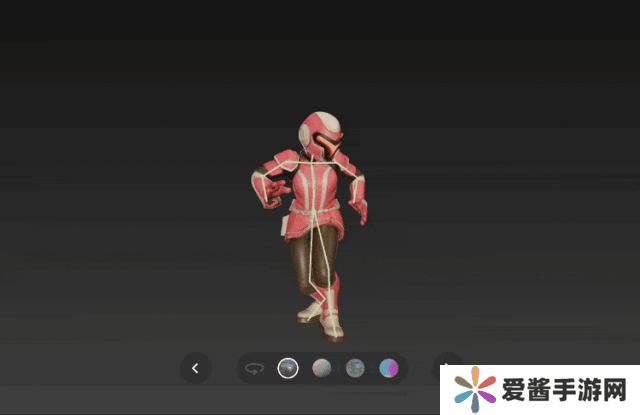Click the partially hidden round button right of presets
This screenshot has height=415, width=640.
click(447, 364)
